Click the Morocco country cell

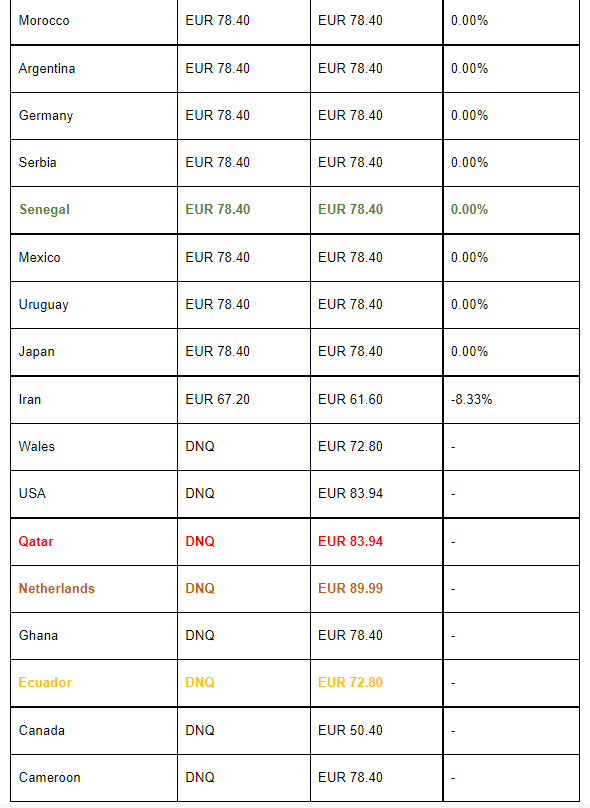tap(94, 21)
